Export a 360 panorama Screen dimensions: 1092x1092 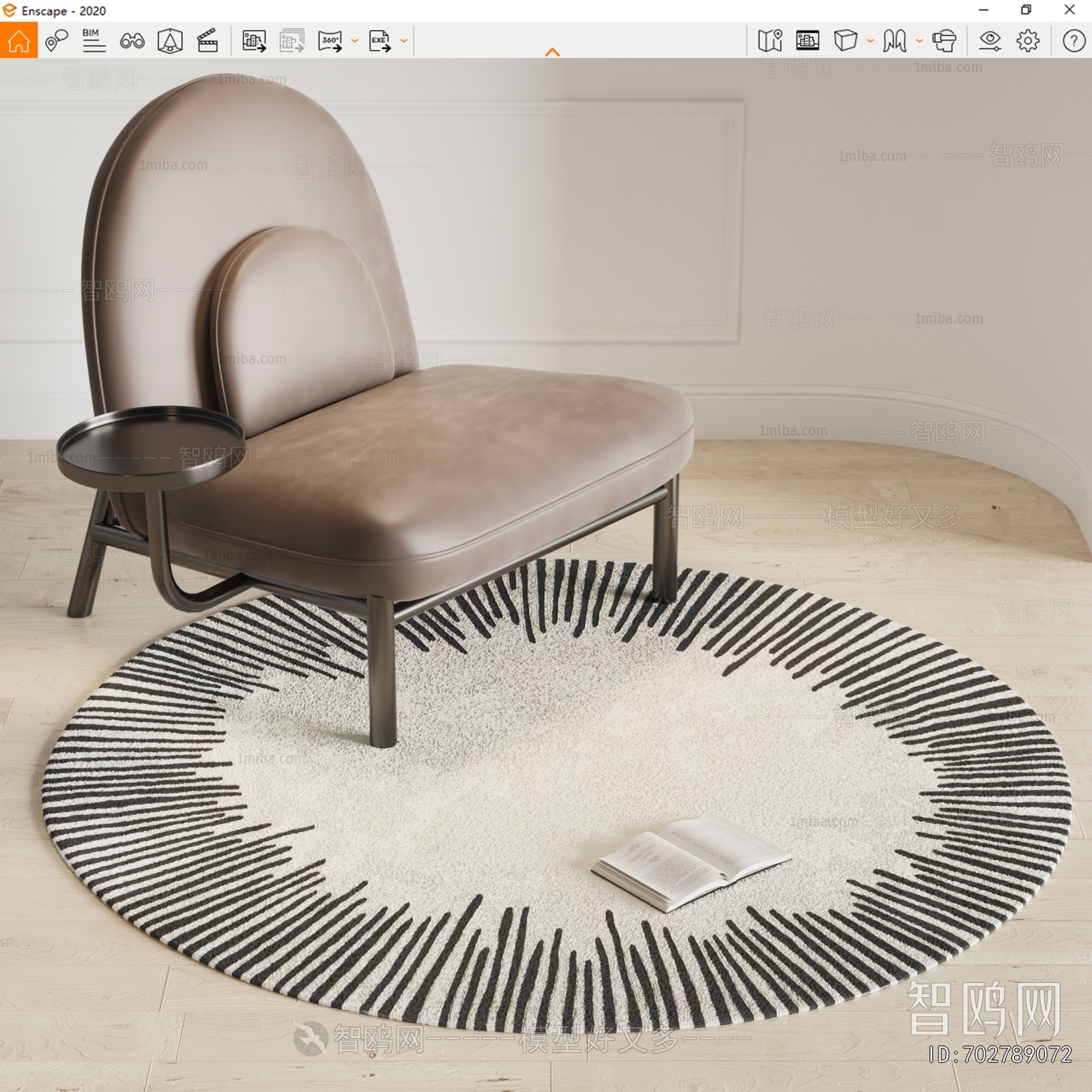click(330, 41)
